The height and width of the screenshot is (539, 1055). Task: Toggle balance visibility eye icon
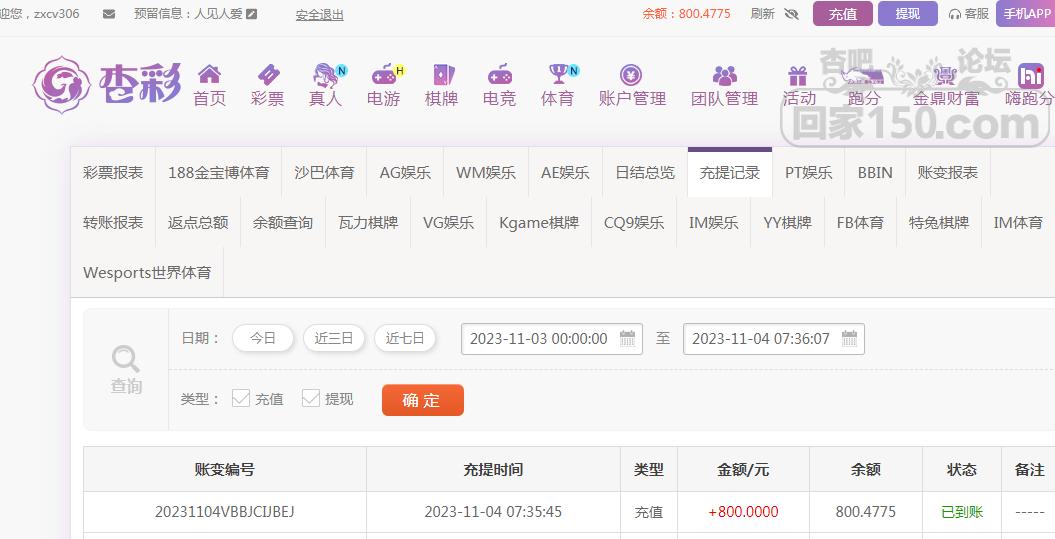coord(792,14)
